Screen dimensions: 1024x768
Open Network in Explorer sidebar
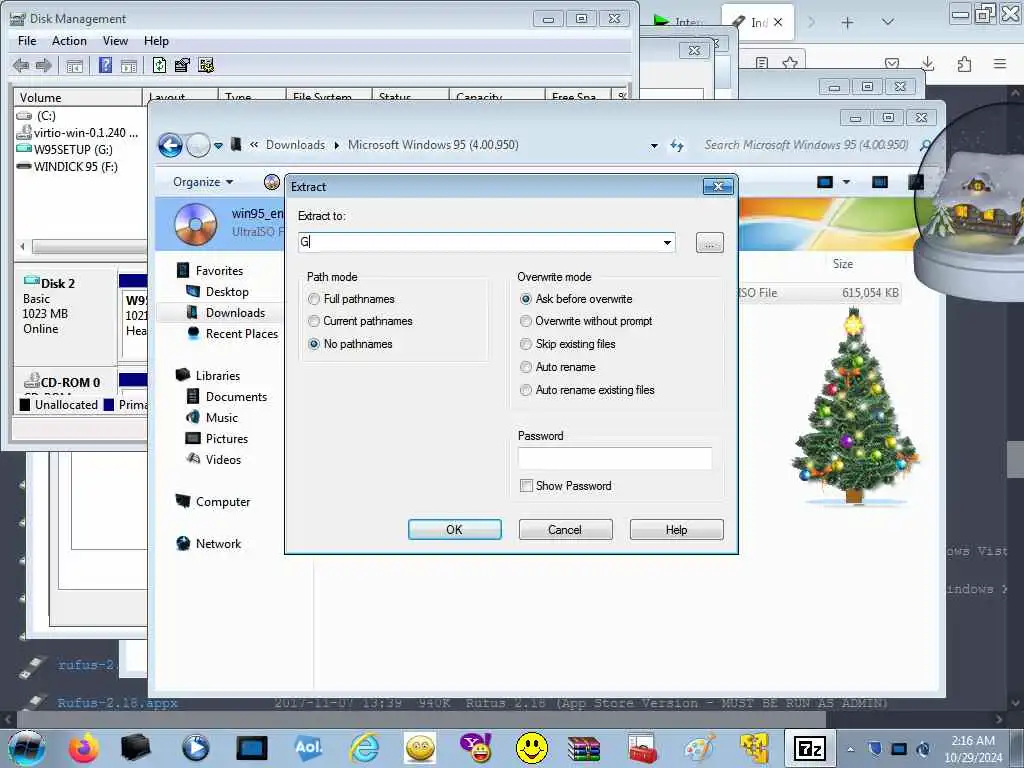[218, 544]
